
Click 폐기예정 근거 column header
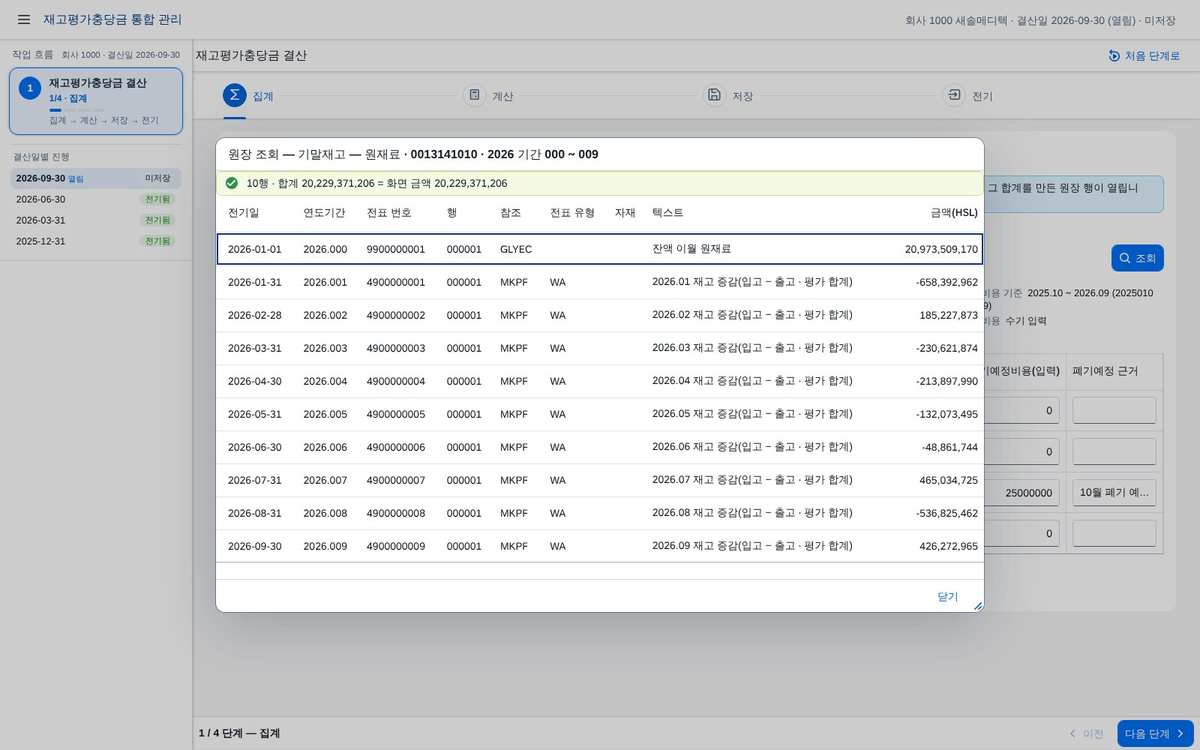(1105, 370)
